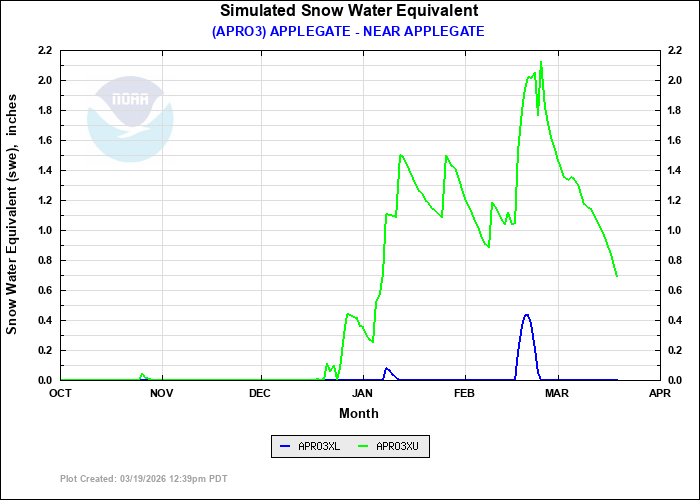Click the Plot Created timestamp text

144,479
